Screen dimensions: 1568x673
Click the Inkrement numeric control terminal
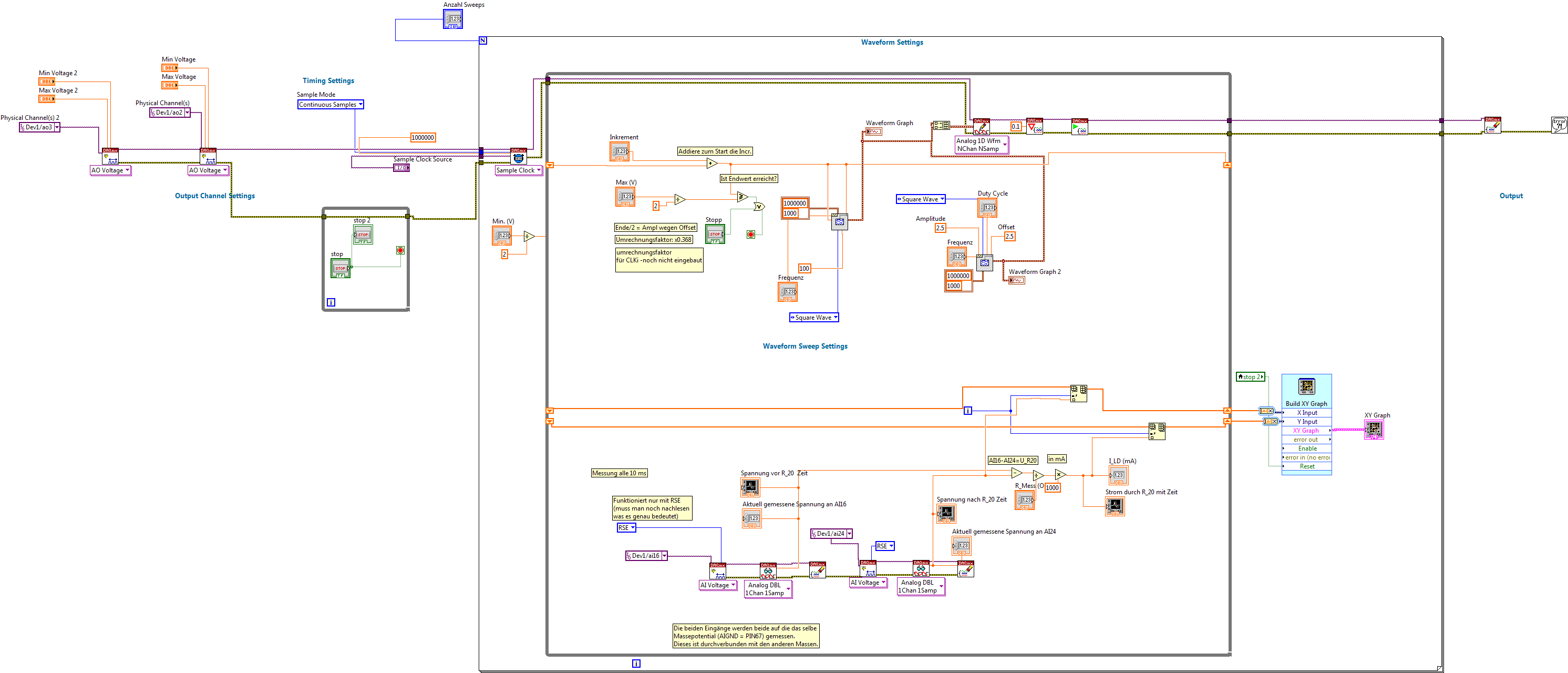[619, 151]
